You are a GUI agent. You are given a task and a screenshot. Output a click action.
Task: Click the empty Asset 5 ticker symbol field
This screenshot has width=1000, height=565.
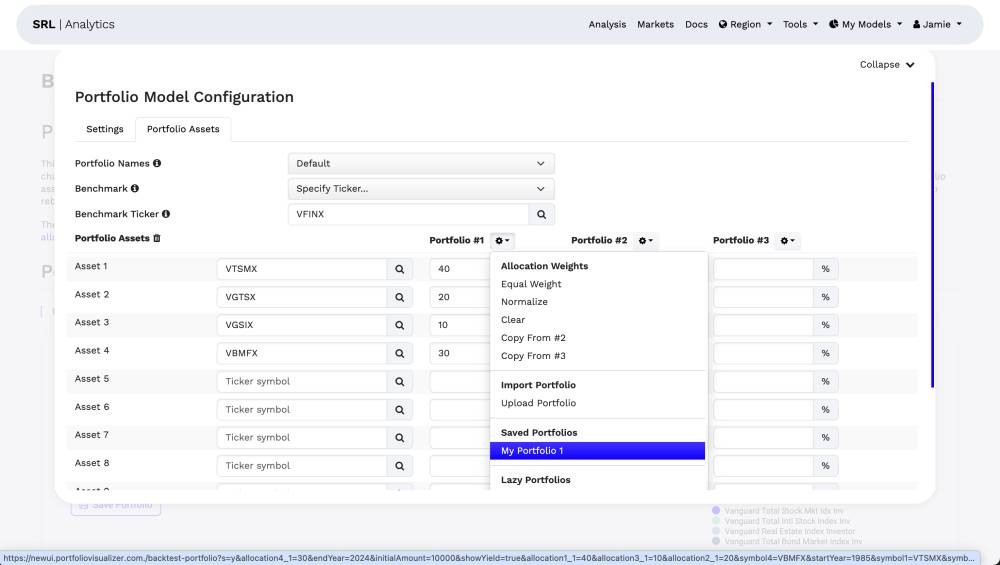302,381
